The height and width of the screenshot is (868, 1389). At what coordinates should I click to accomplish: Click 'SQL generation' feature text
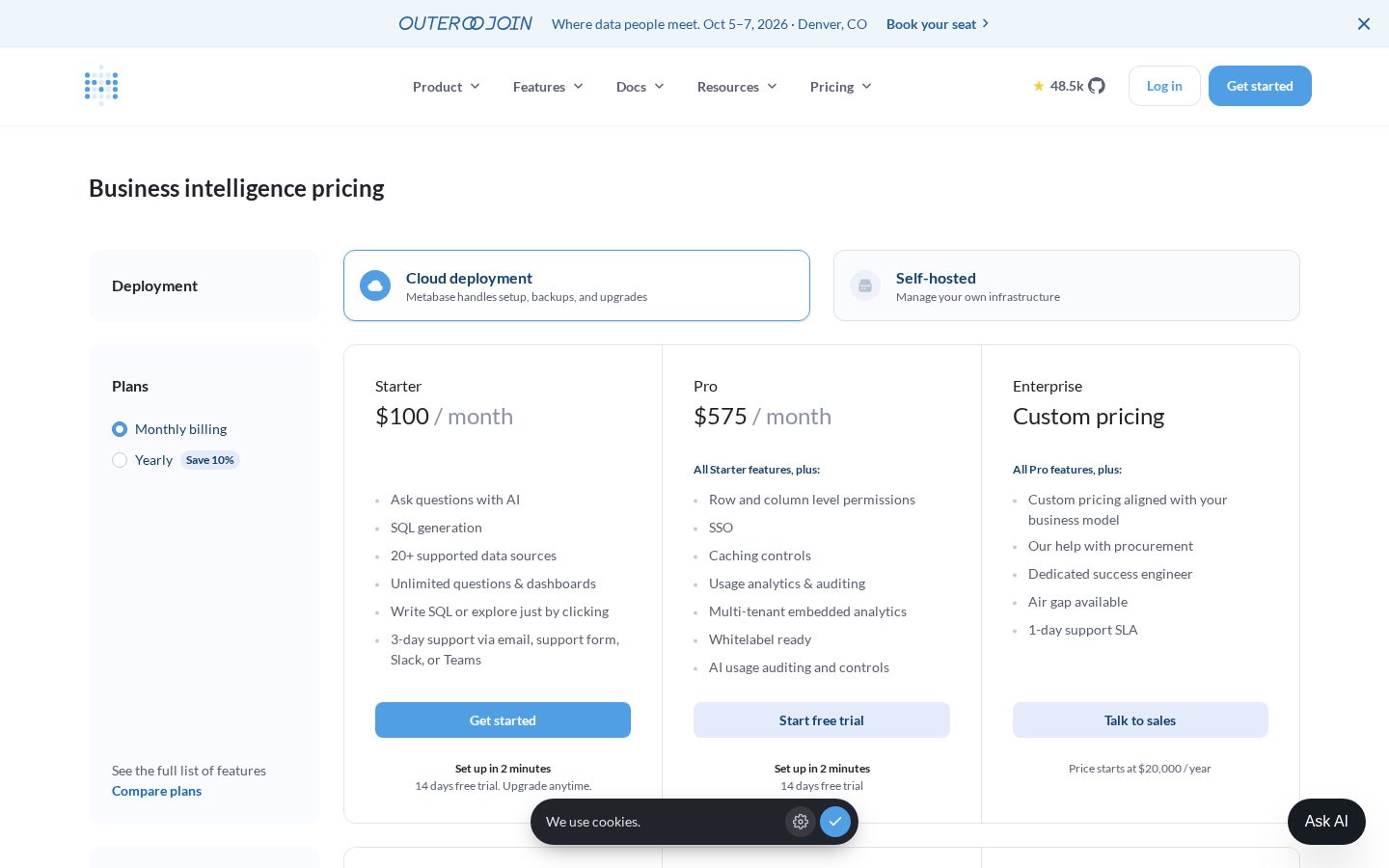[436, 528]
